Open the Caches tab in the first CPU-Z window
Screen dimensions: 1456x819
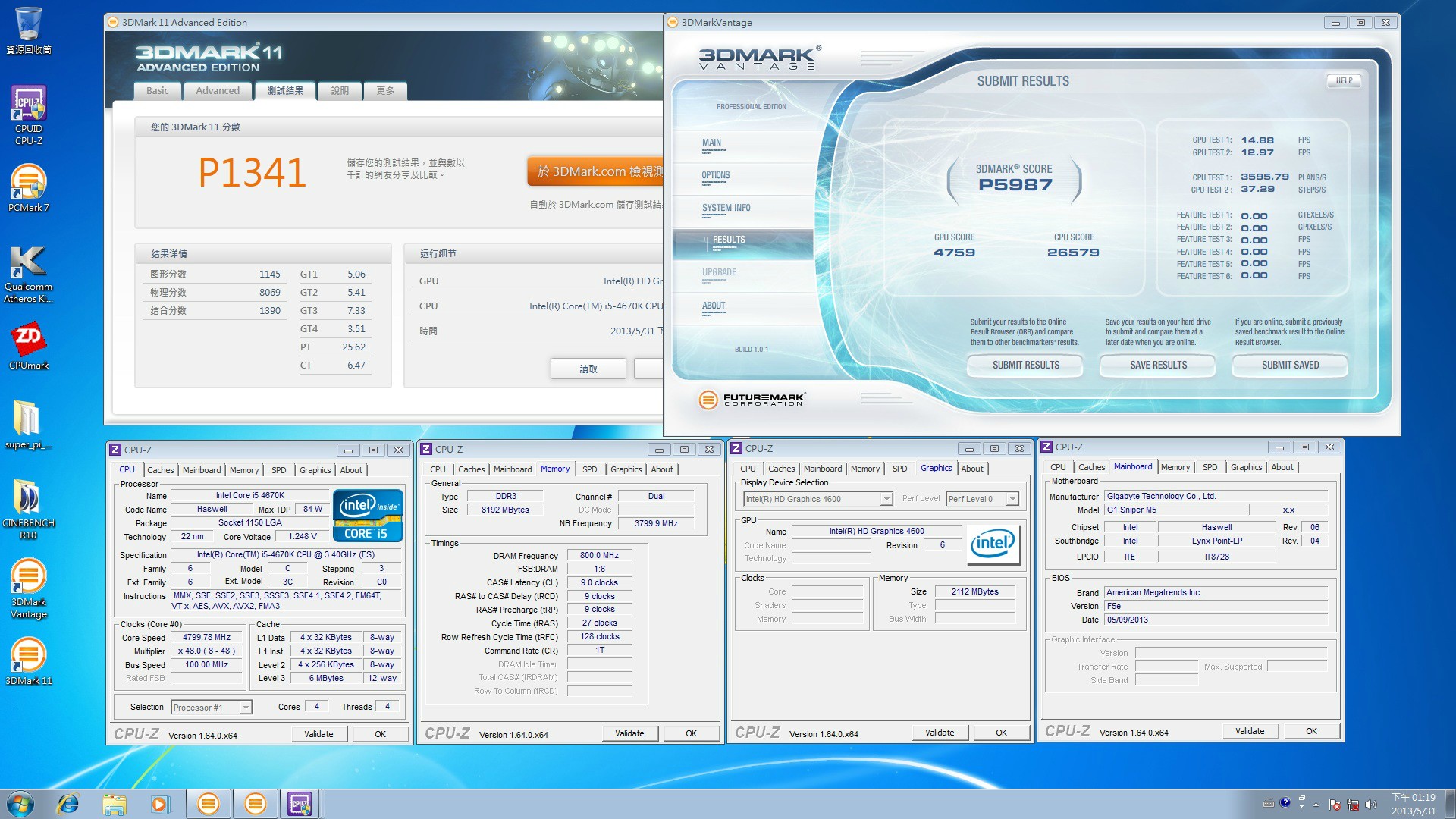(x=160, y=470)
